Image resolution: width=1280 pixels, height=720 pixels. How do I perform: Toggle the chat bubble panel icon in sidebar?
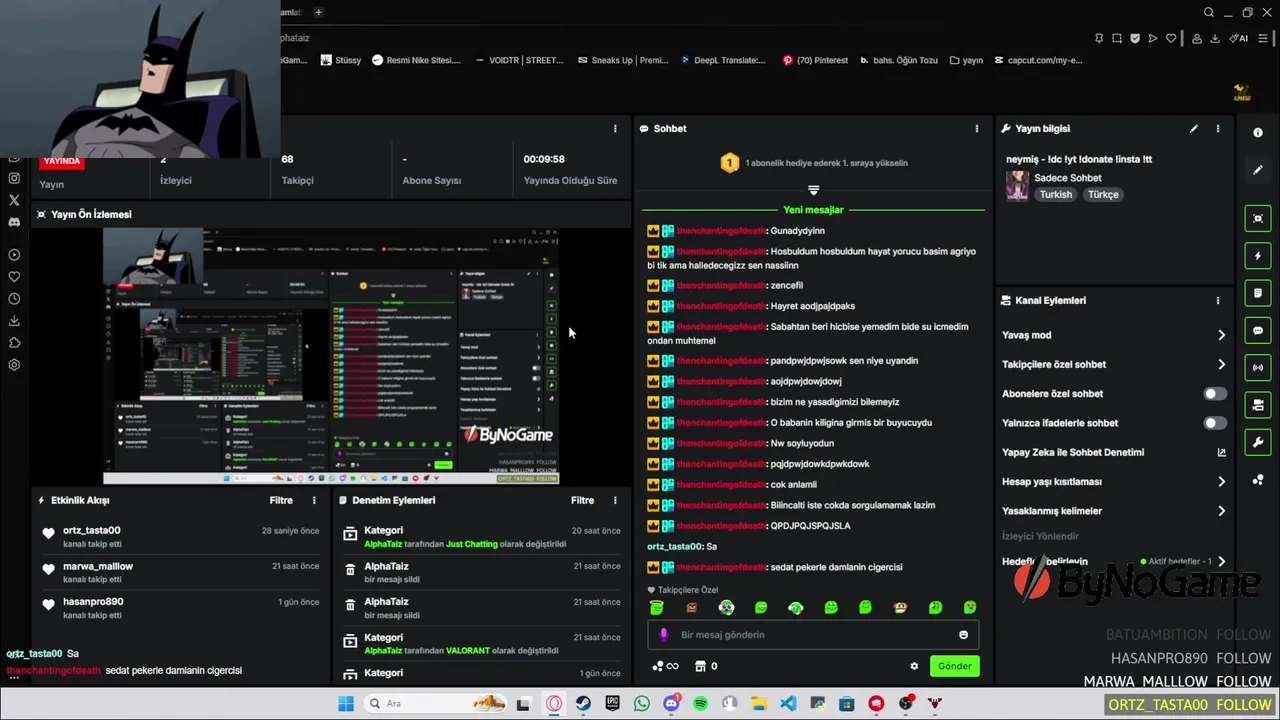pyautogui.click(x=1258, y=331)
